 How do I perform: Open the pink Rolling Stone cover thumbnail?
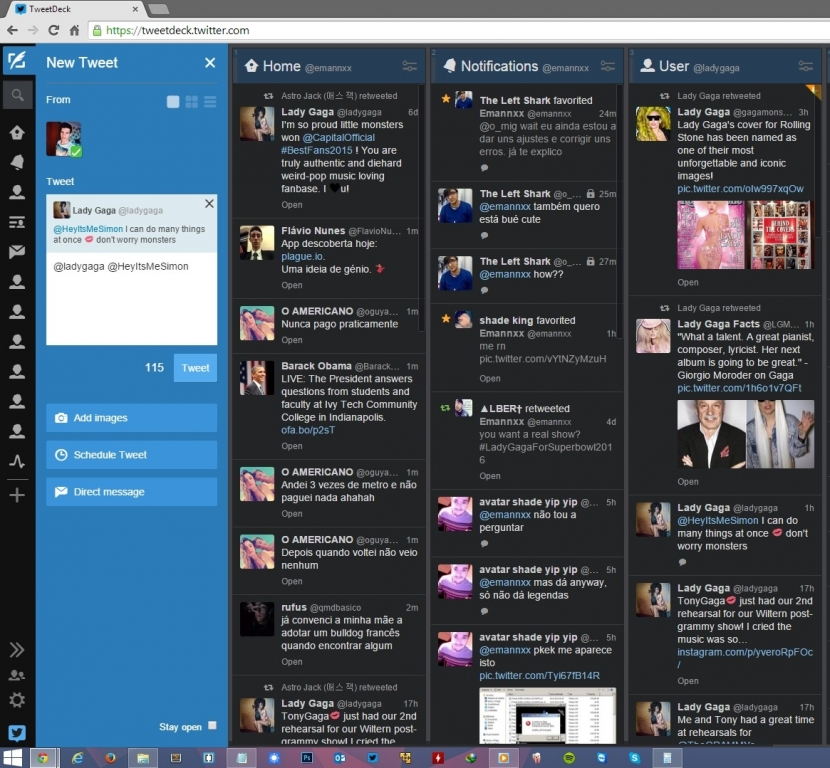710,235
